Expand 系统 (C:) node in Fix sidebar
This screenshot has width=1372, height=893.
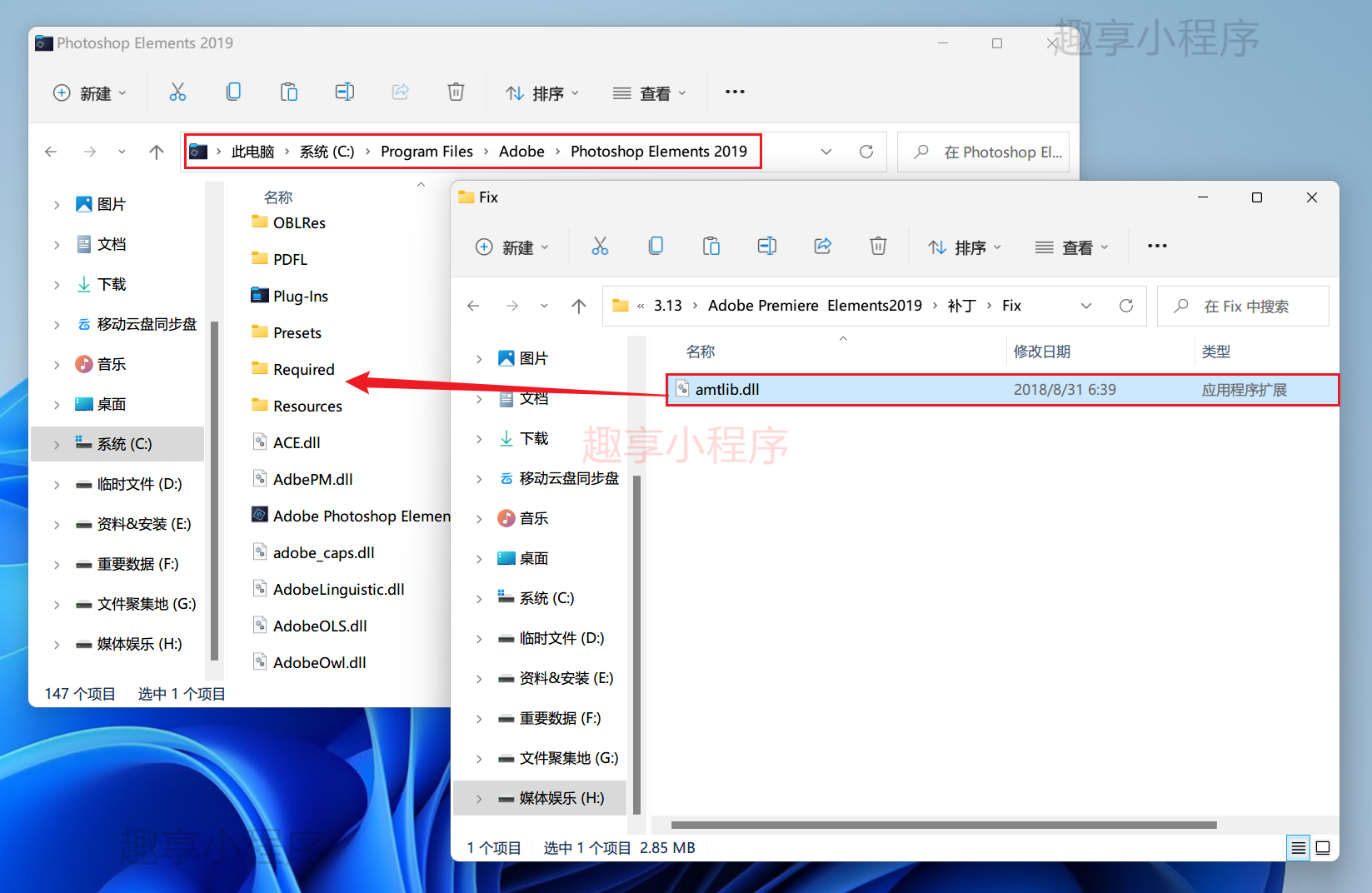[x=479, y=598]
